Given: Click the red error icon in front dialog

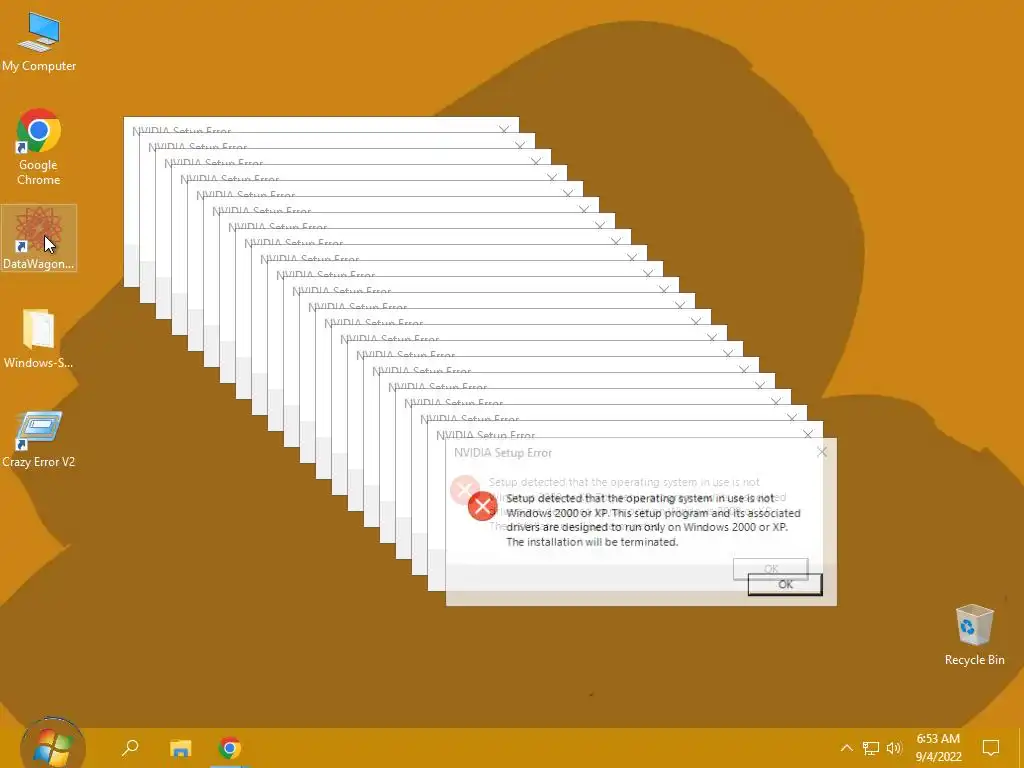Looking at the screenshot, I should tap(483, 506).
